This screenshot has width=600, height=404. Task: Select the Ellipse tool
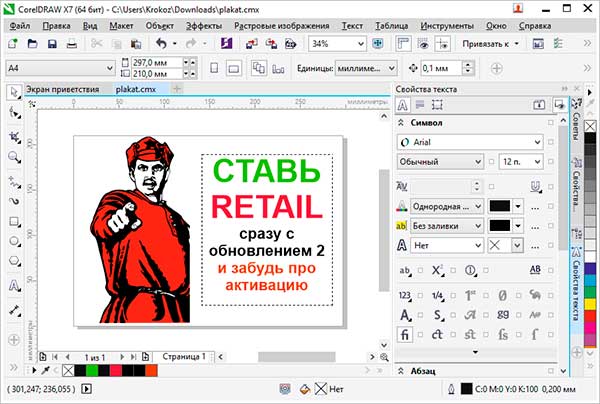pyautogui.click(x=15, y=241)
